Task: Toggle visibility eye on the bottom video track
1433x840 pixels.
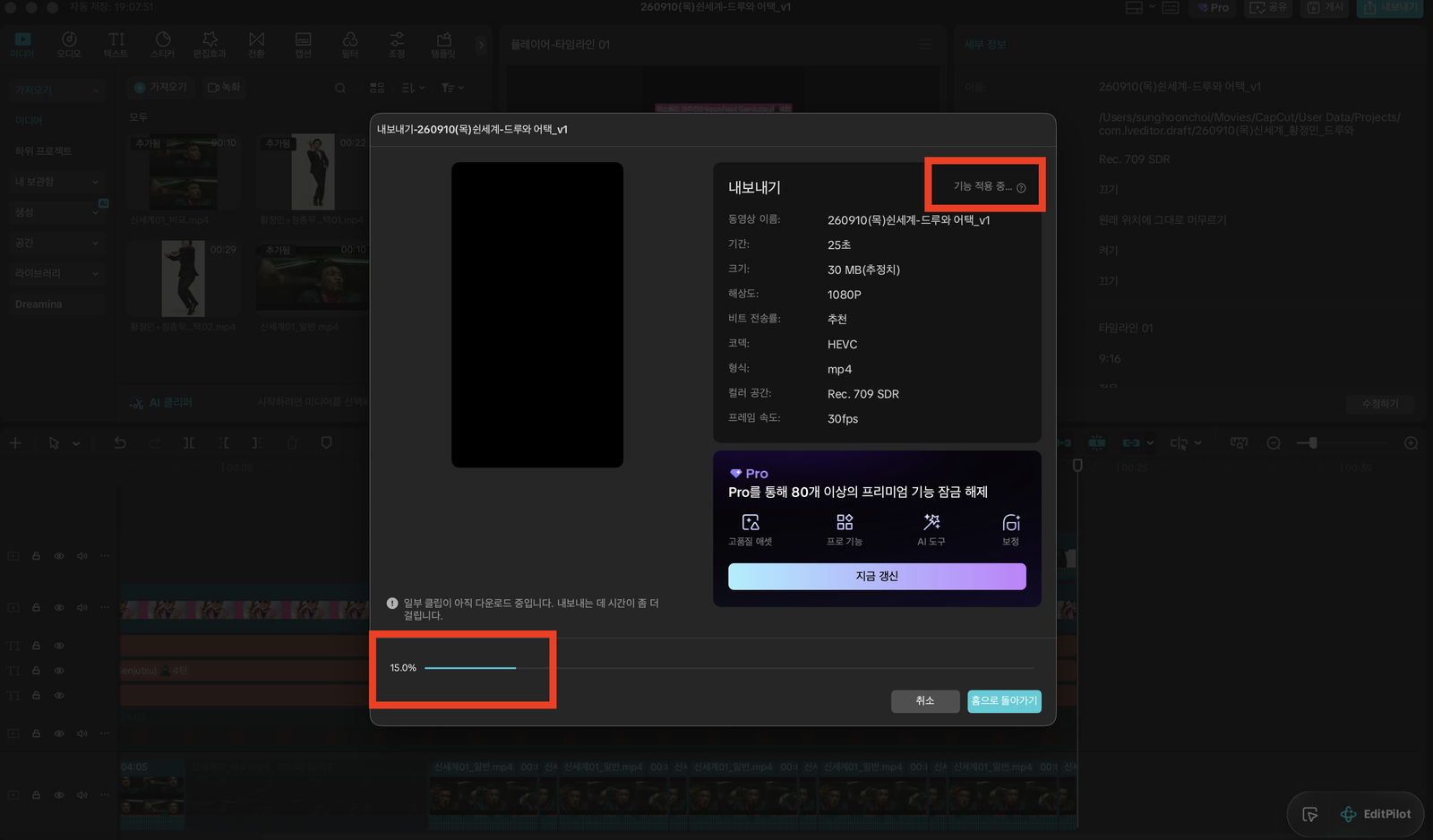Action: pos(59,795)
